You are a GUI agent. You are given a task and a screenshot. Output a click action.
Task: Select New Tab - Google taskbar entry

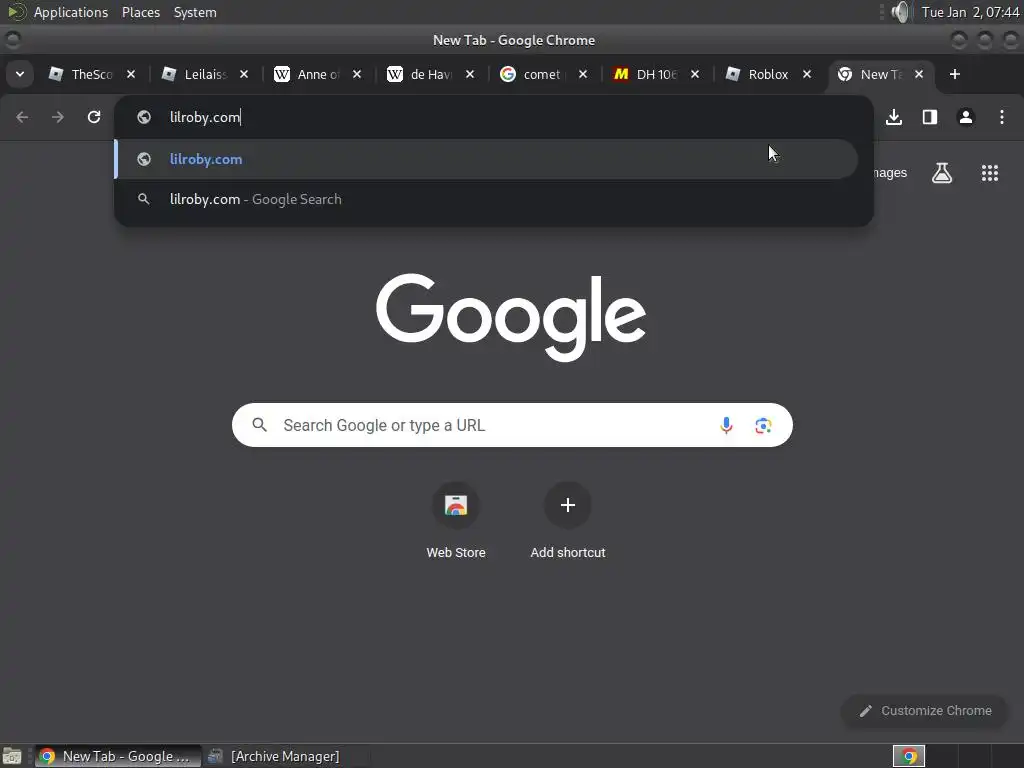tap(118, 756)
